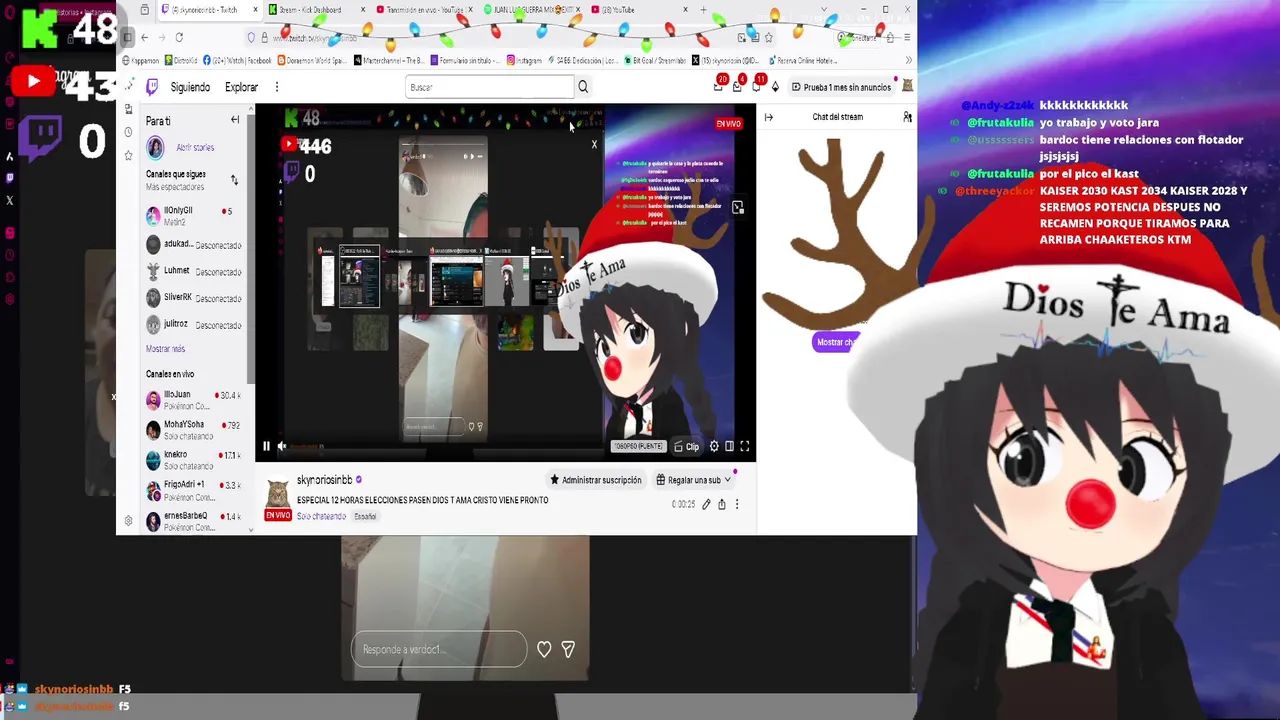Open the ernesBarbeQ live channel
Image resolution: width=1280 pixels, height=720 pixels.
coord(193,521)
